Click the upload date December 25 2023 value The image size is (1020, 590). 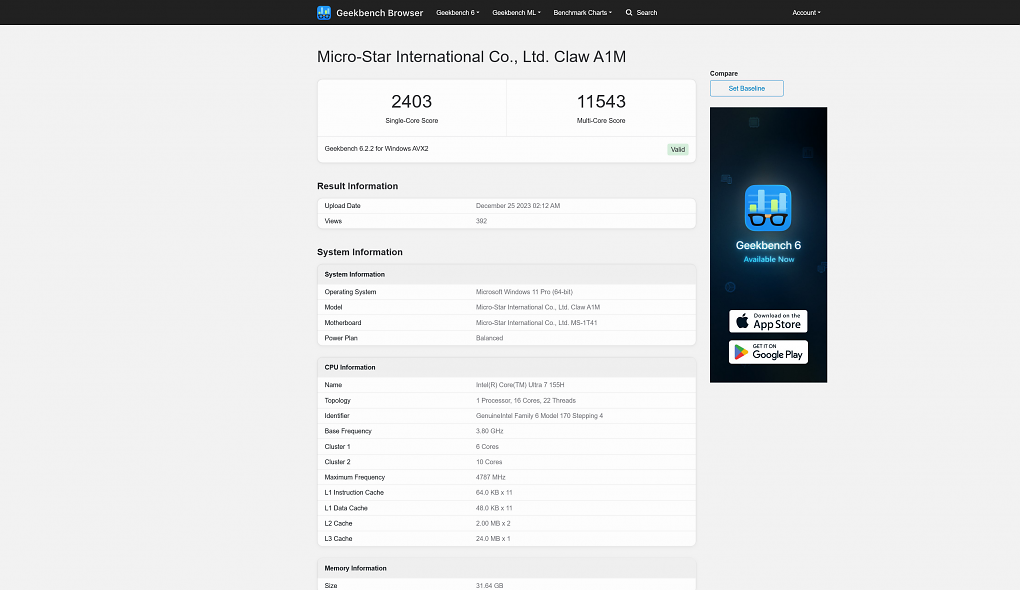click(518, 206)
